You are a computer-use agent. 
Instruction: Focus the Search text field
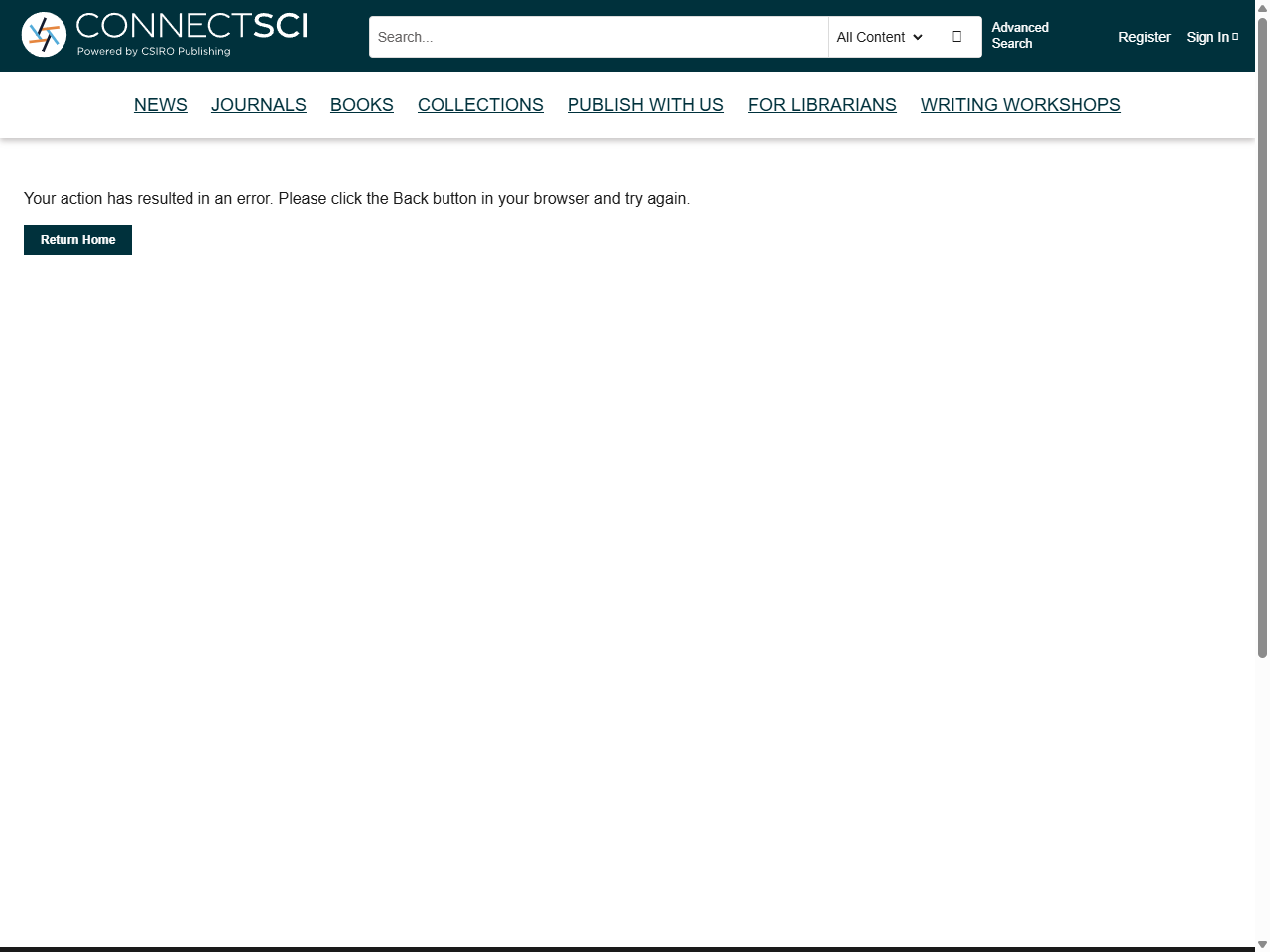[599, 37]
